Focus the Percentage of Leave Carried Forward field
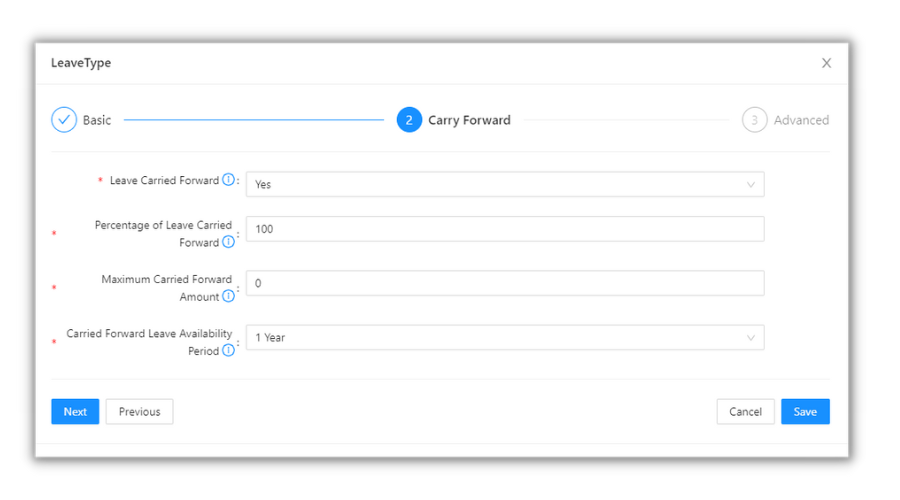The height and width of the screenshot is (500, 900). coord(504,229)
